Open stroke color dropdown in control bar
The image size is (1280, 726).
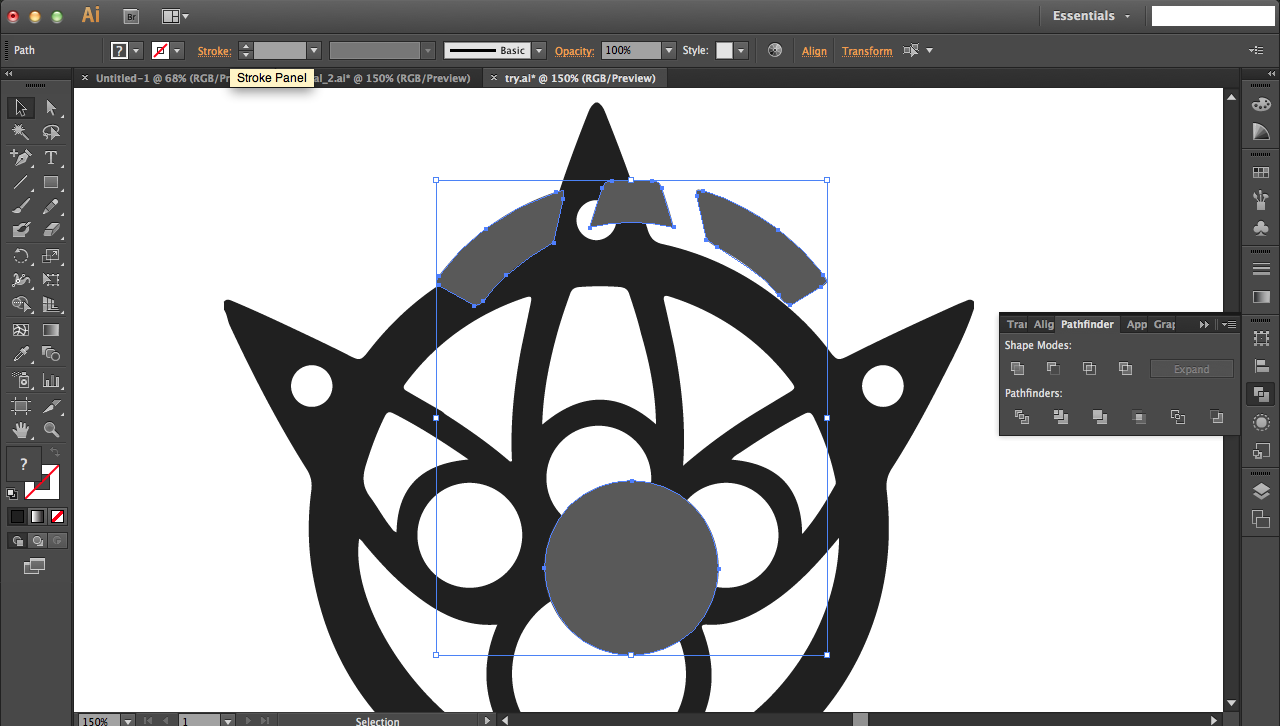[x=177, y=50]
